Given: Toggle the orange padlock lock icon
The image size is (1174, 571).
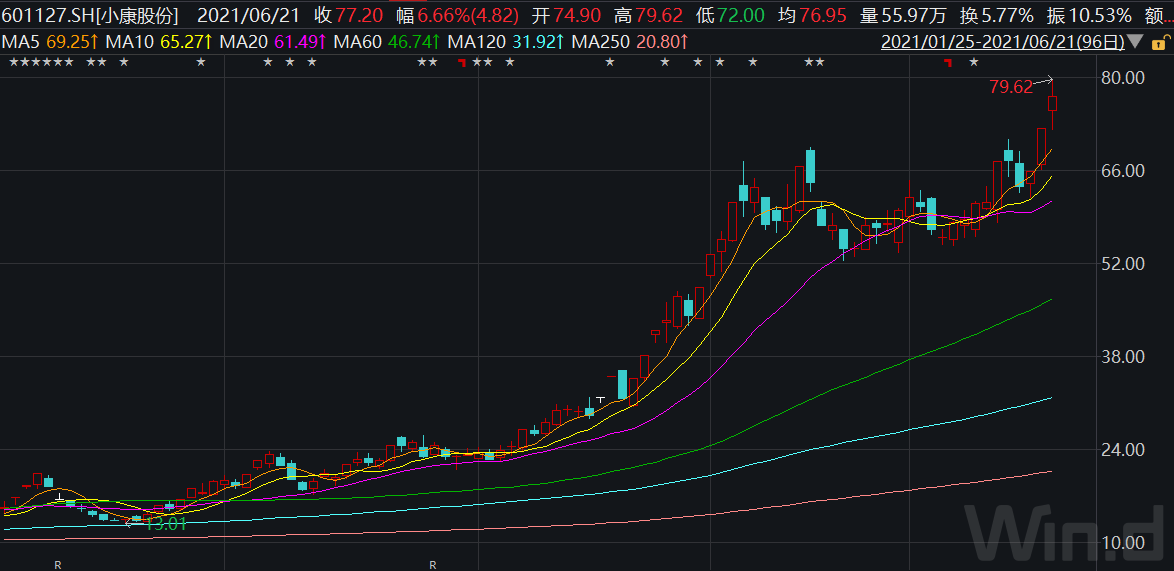Looking at the screenshot, I should (1160, 42).
